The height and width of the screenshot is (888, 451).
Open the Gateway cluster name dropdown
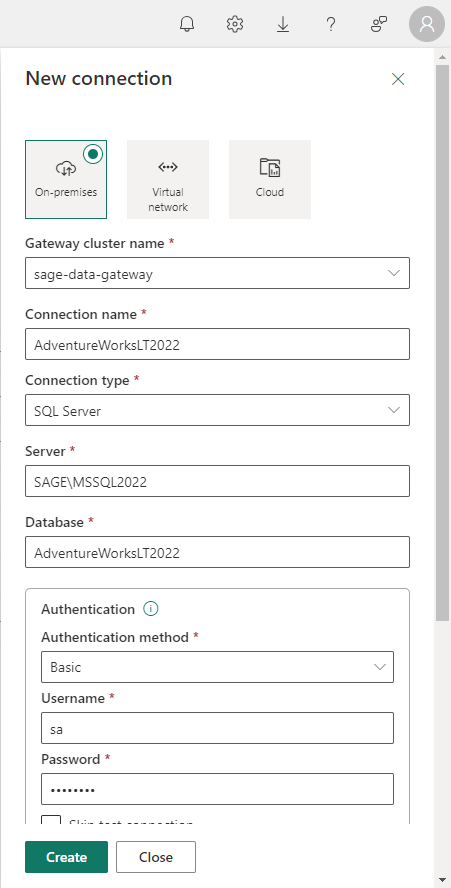tap(217, 273)
